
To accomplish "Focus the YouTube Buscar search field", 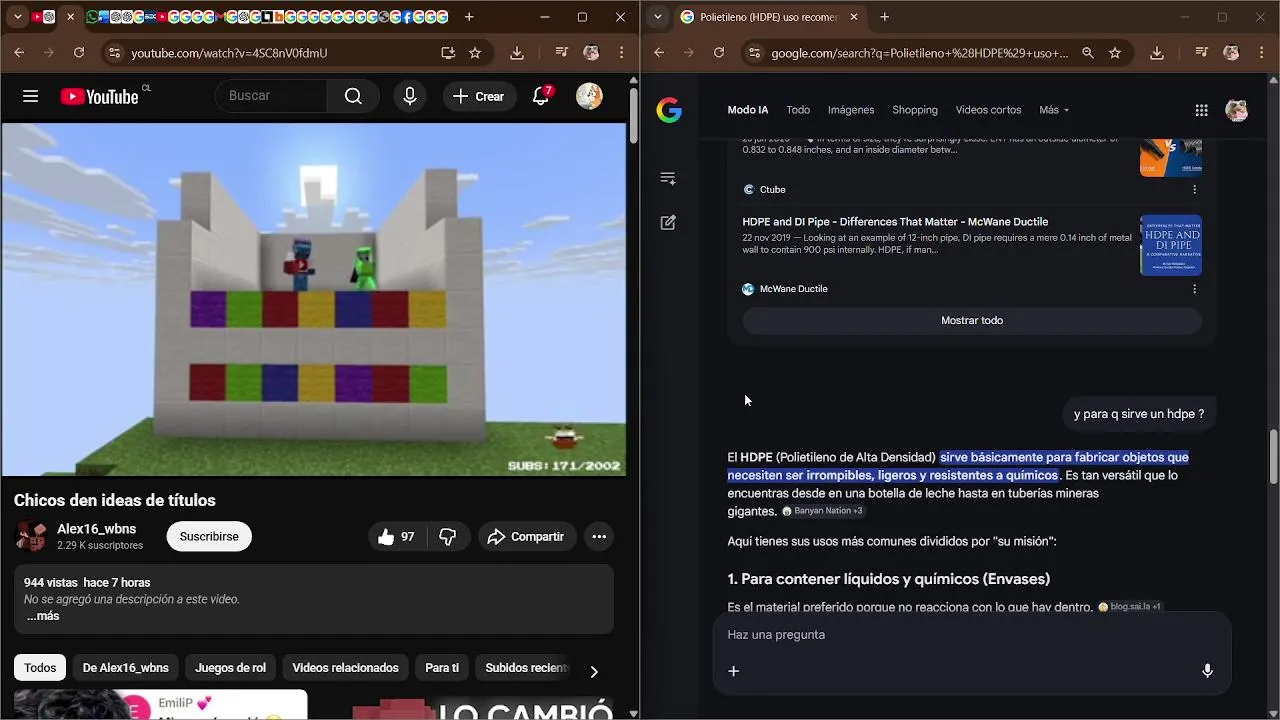I will coord(272,96).
